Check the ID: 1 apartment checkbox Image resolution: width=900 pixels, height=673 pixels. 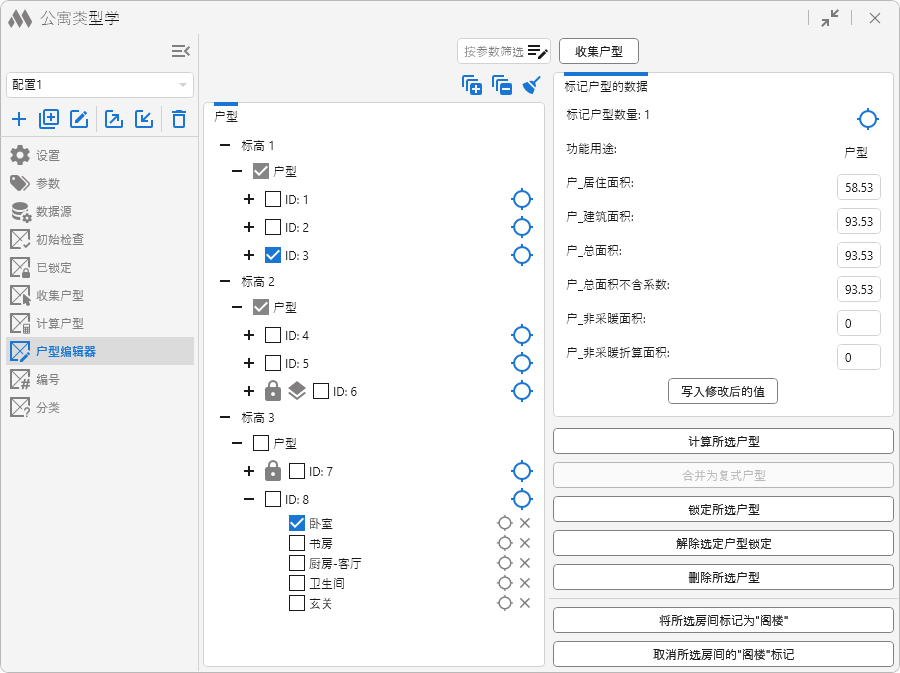pyautogui.click(x=273, y=199)
